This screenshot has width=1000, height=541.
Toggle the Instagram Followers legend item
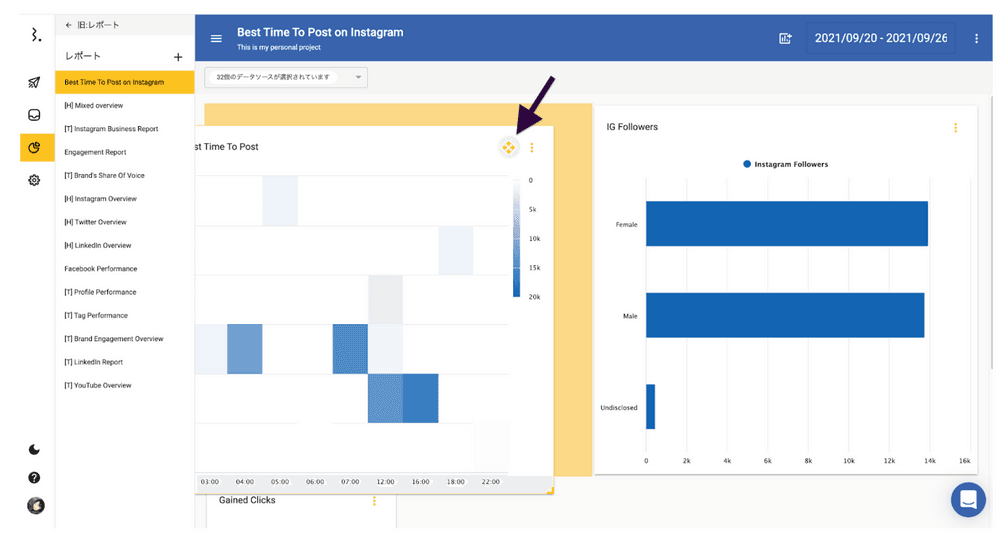click(x=786, y=164)
